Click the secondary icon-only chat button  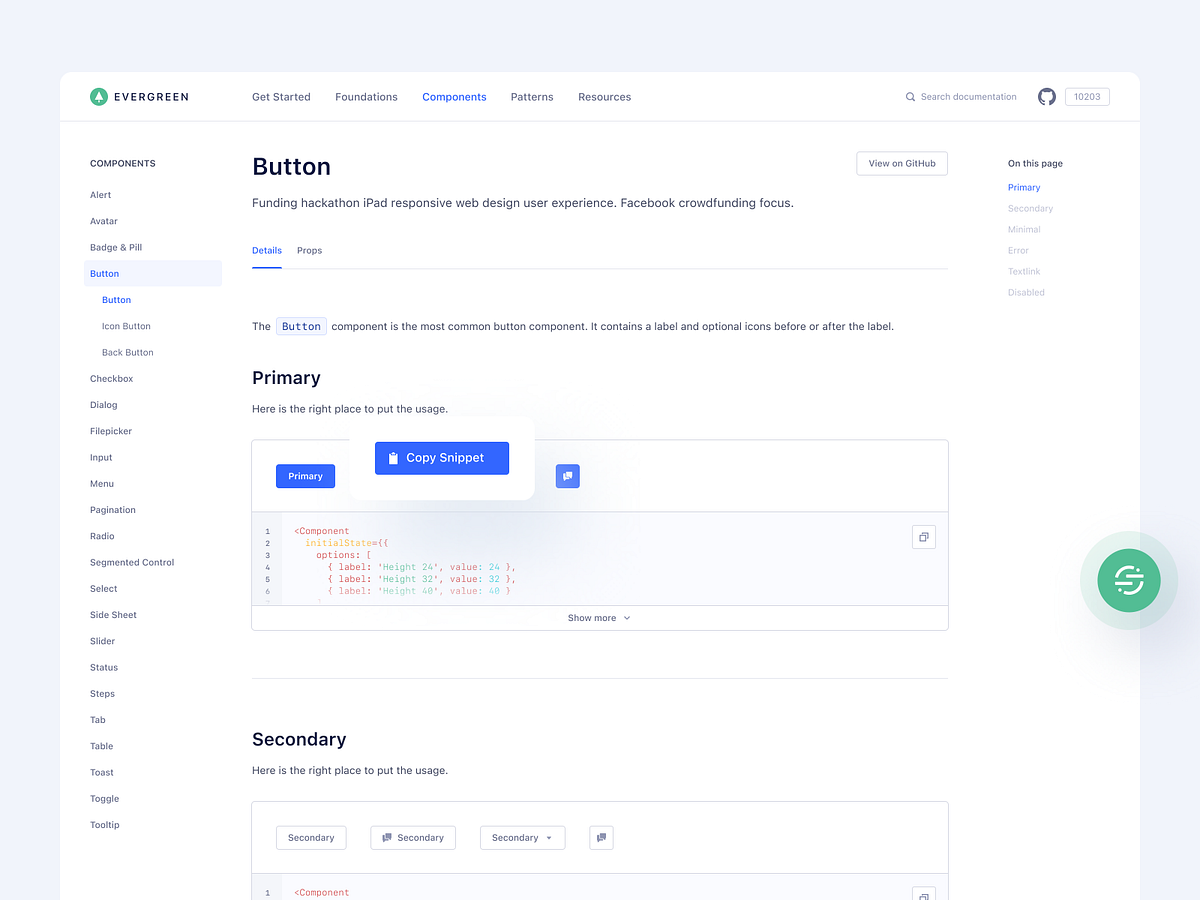click(601, 837)
